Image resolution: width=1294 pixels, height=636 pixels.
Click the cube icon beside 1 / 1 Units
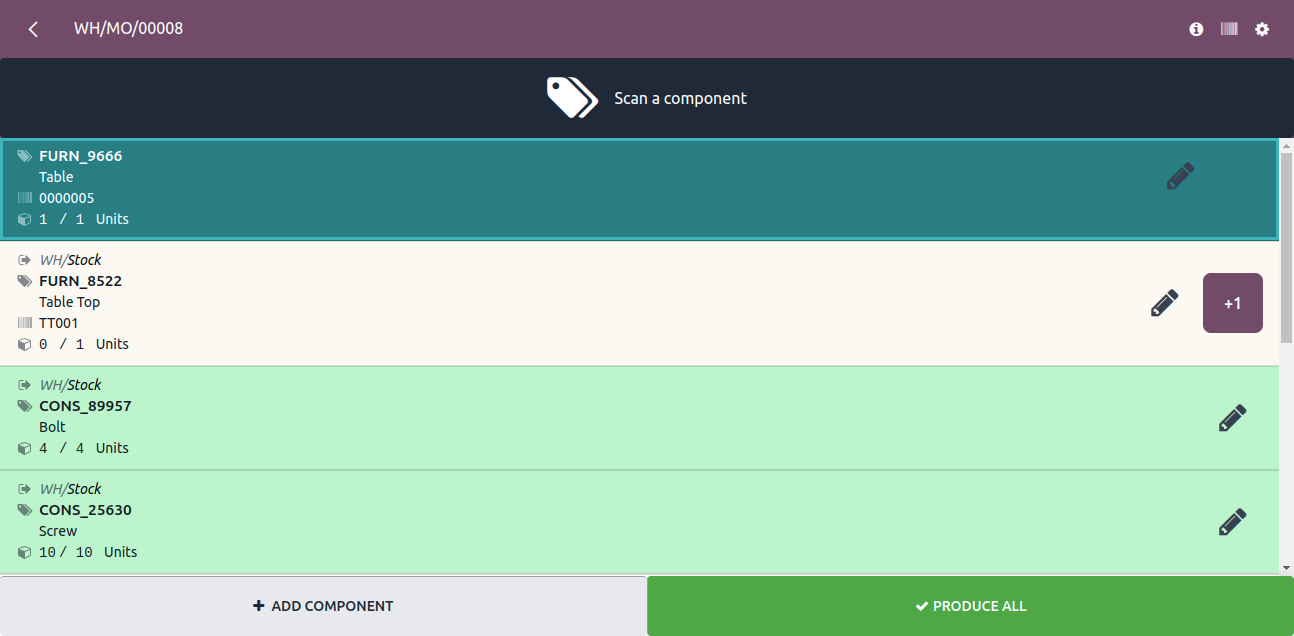[x=25, y=219]
